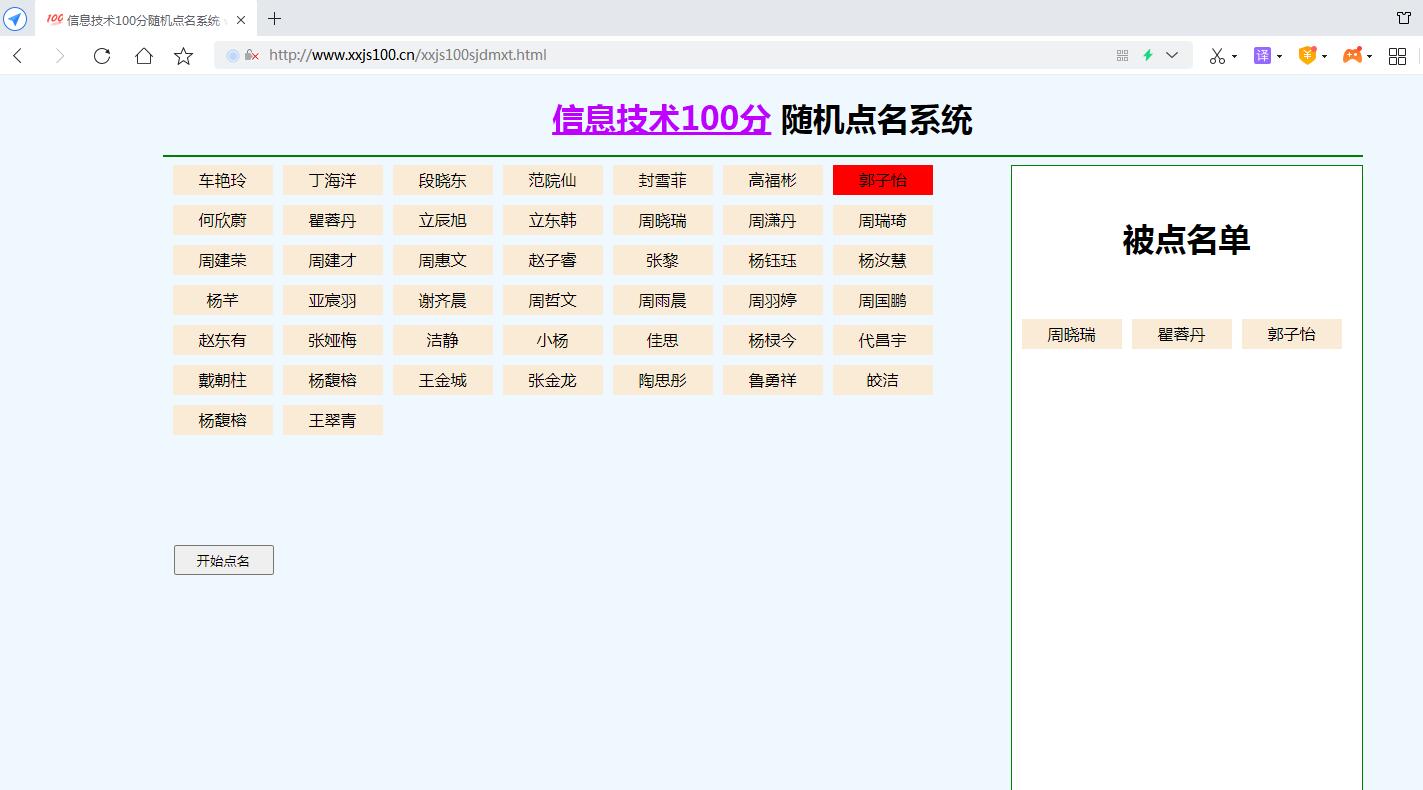Image resolution: width=1423 pixels, height=790 pixels.
Task: Click the name tile 周羽婷
Action: pyautogui.click(x=773, y=300)
